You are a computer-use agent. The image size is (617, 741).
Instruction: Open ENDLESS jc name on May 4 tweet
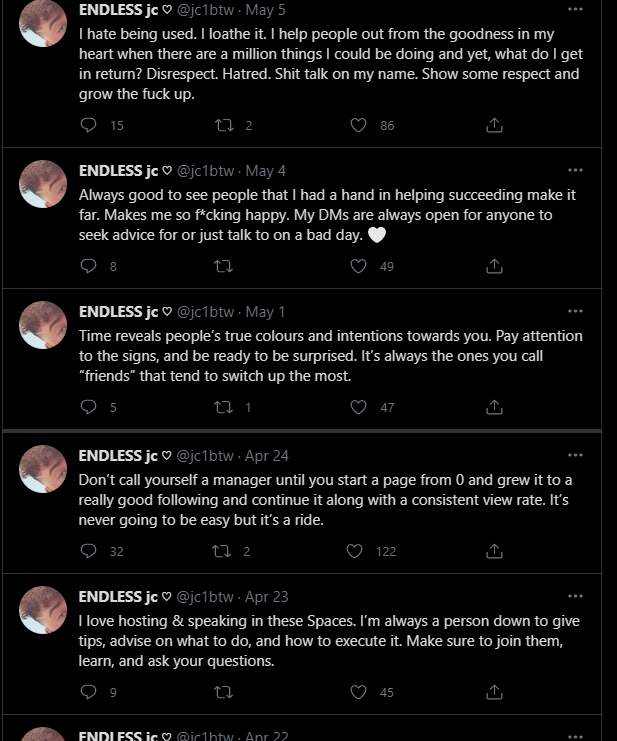(x=119, y=170)
